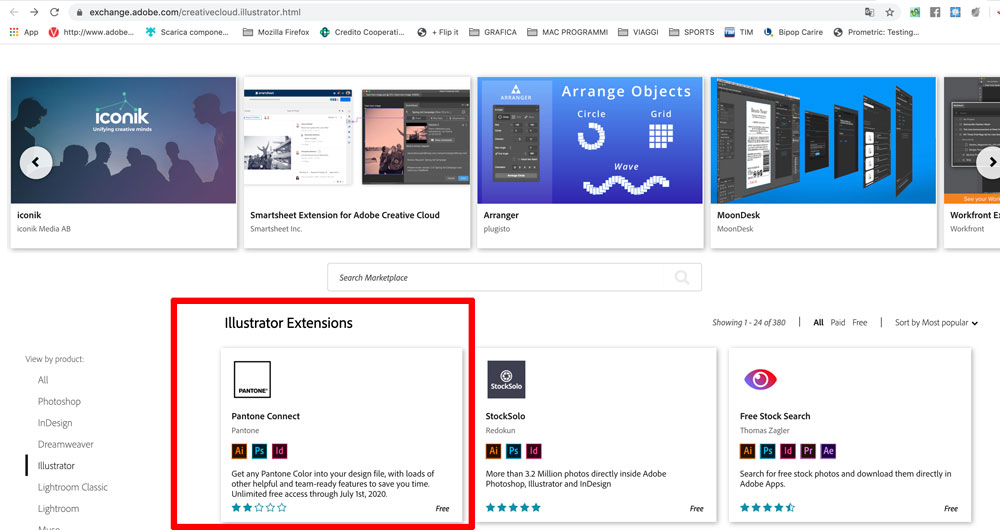Click the Pantone Connect star rating

(259, 508)
